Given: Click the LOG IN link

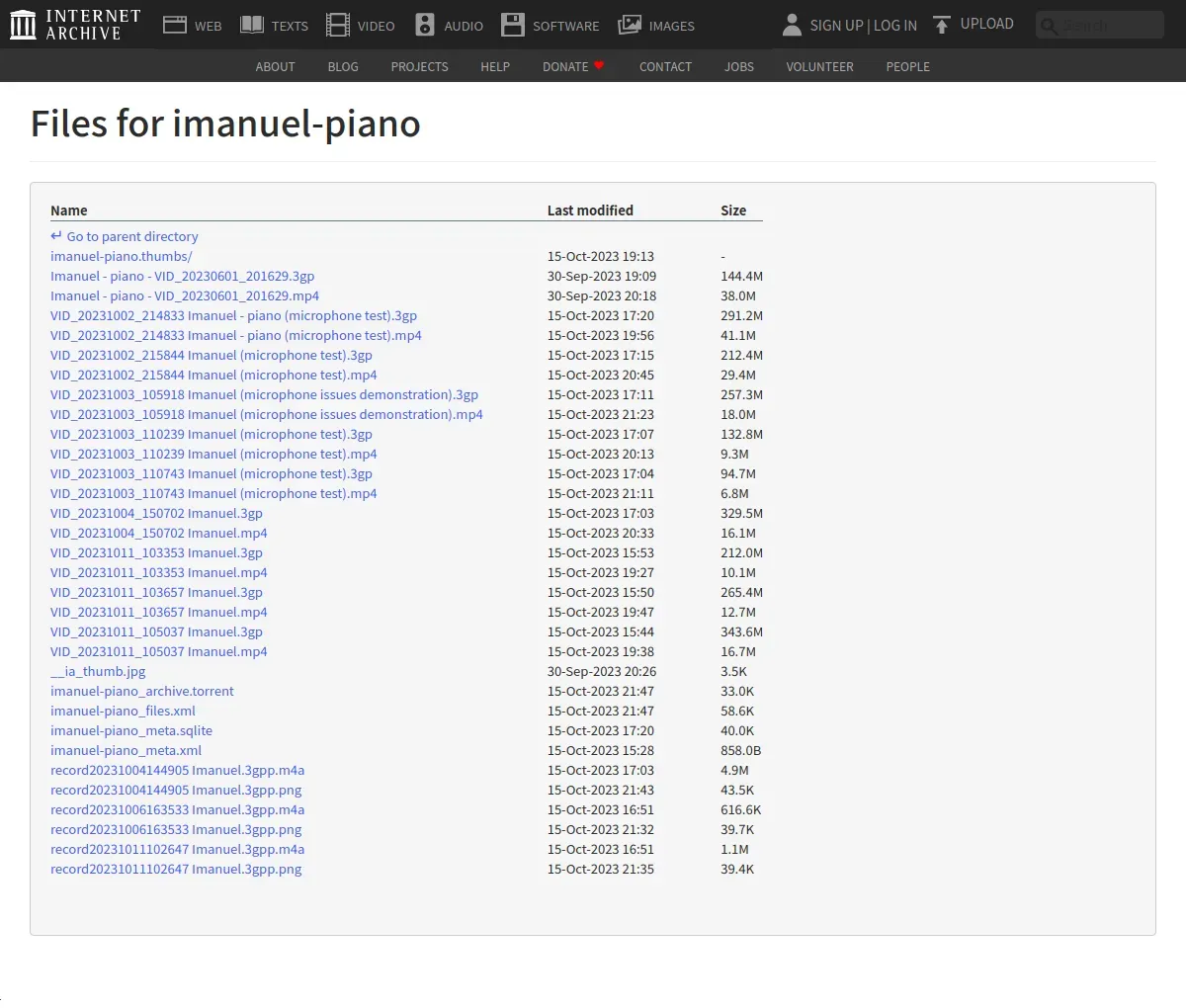Looking at the screenshot, I should click(x=895, y=26).
